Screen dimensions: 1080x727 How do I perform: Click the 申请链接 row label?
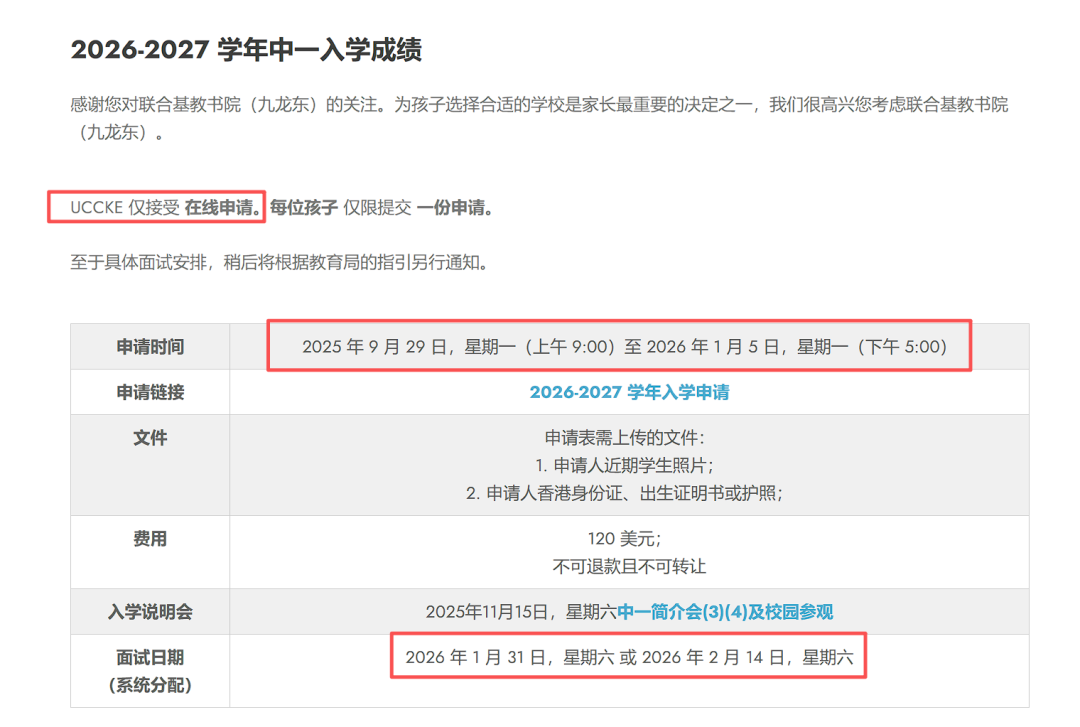pyautogui.click(x=150, y=392)
